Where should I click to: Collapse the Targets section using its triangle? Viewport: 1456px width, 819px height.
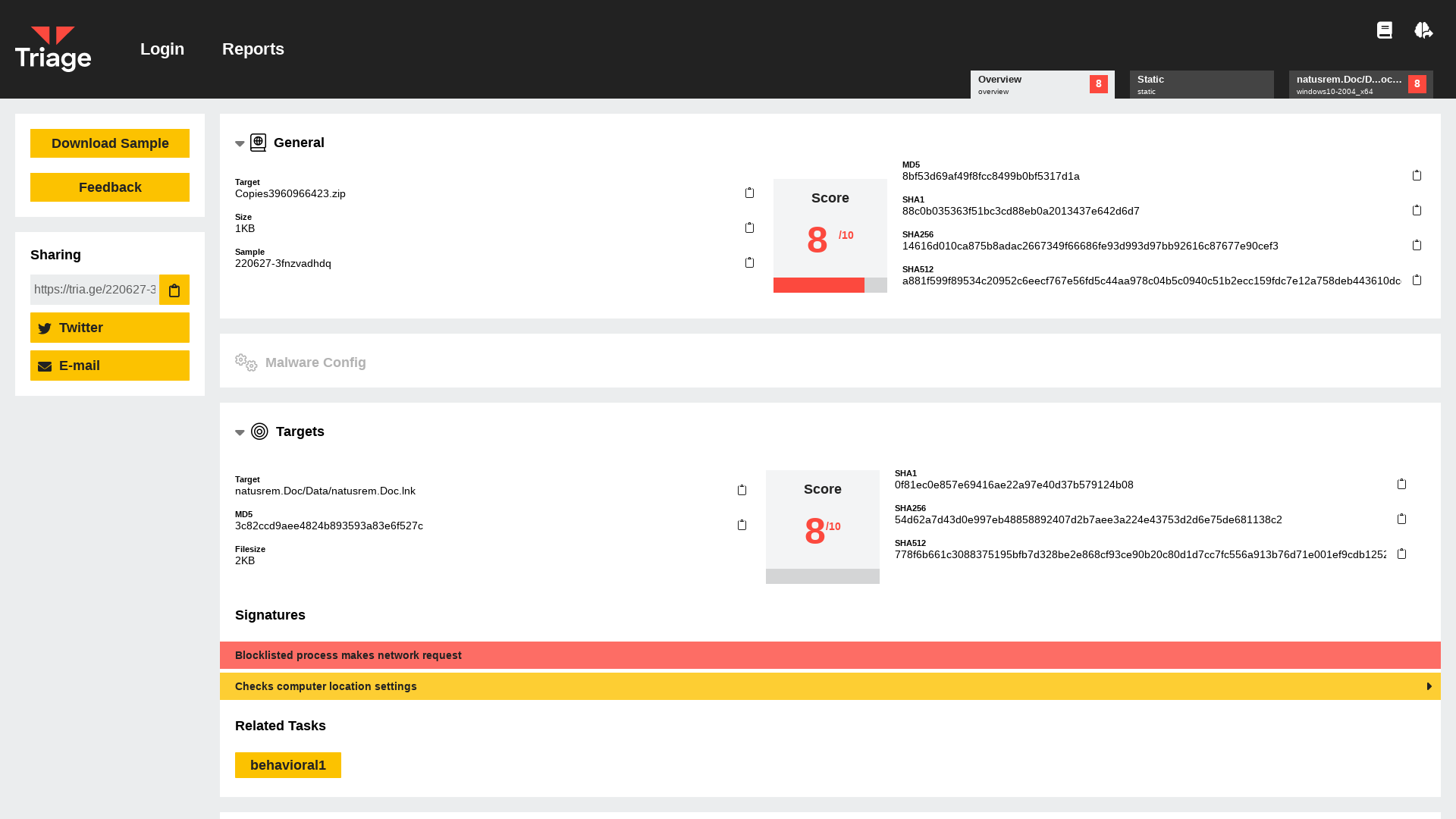[x=240, y=432]
